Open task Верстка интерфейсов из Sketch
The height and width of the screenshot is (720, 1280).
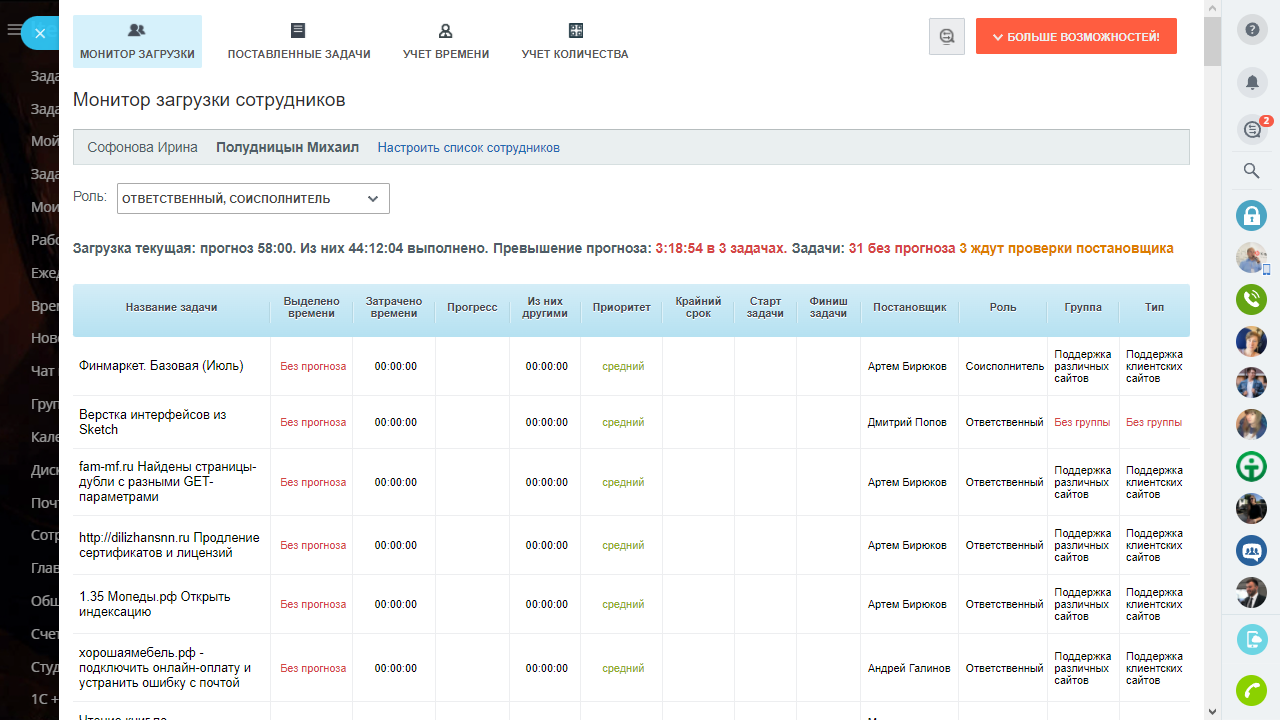point(152,422)
